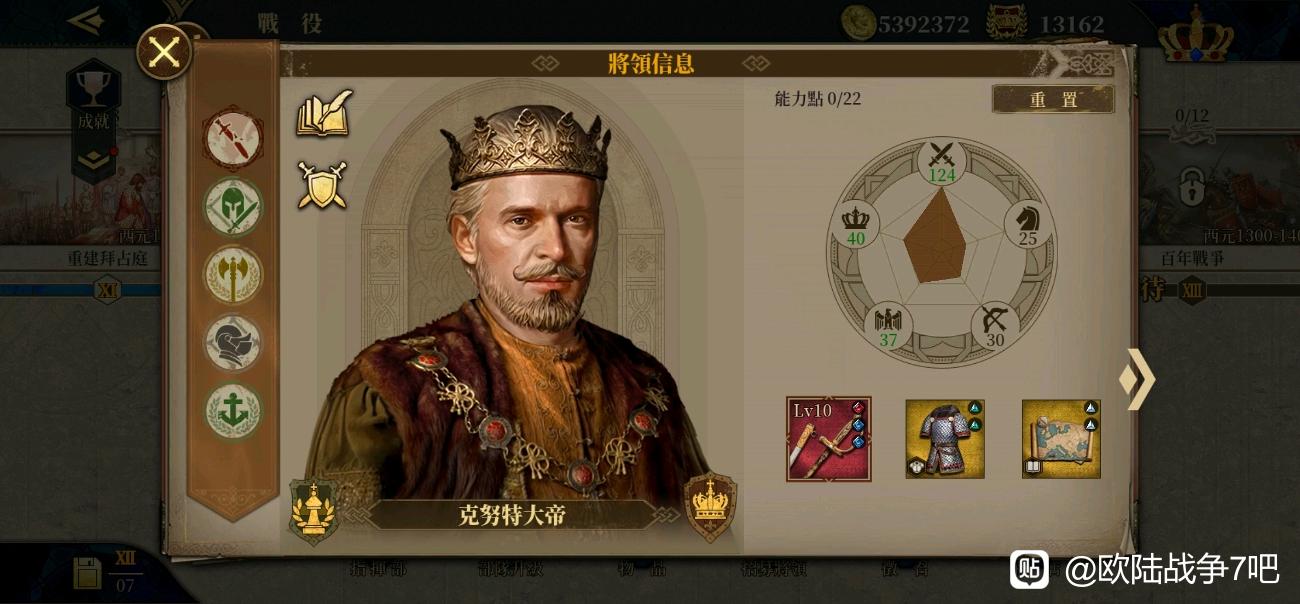Open the map scroll equipment slot
Image resolution: width=1300 pixels, height=604 pixels.
1061,439
